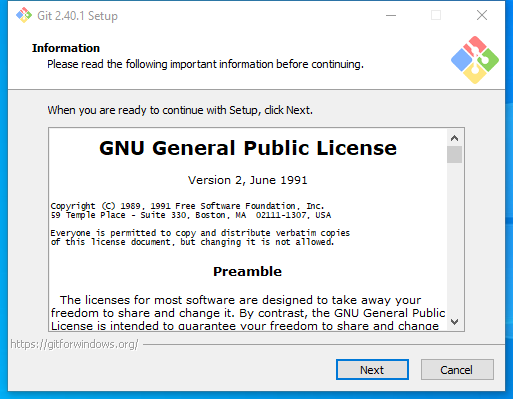Close the Git Setup window
Screen dimensions: 513x399
click(x=482, y=15)
